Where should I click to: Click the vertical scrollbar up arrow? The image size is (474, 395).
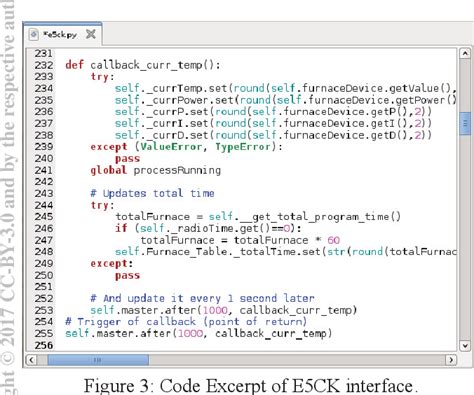point(465,53)
